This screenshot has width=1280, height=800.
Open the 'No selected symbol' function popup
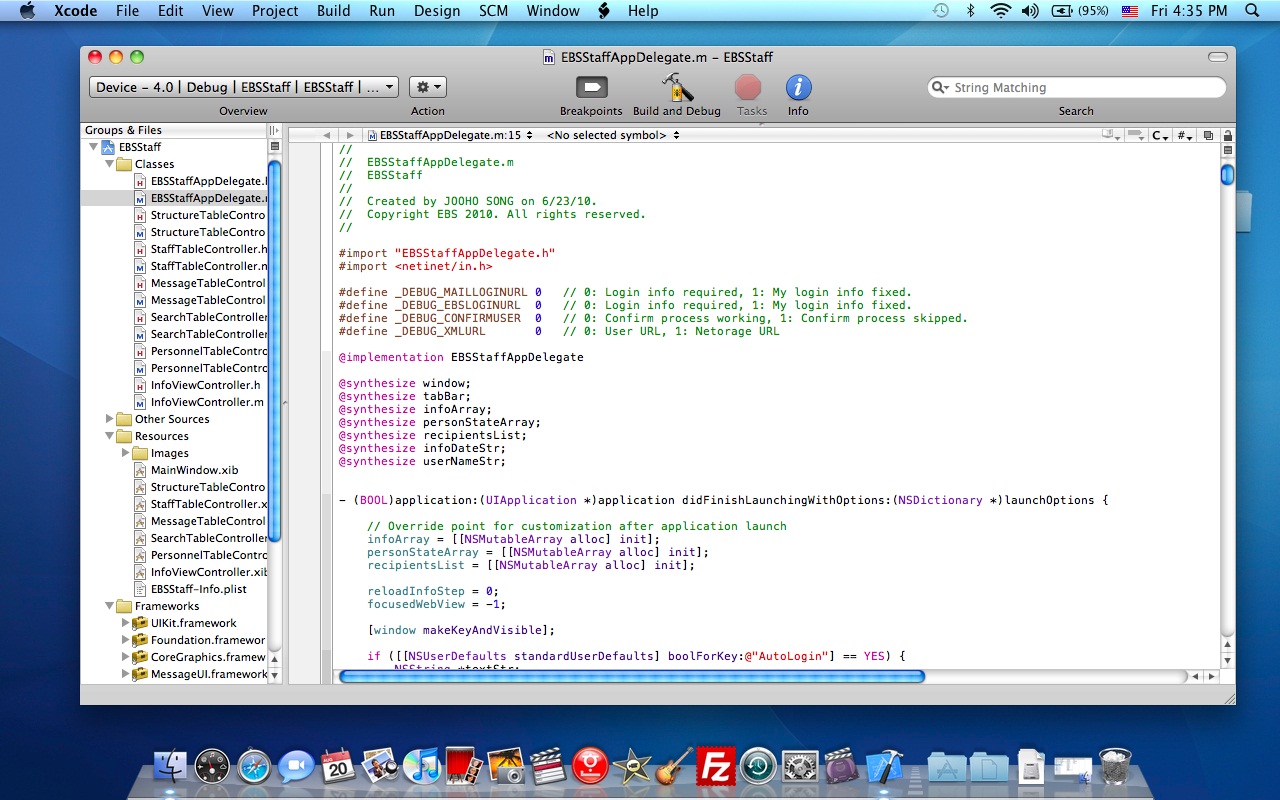[613, 135]
